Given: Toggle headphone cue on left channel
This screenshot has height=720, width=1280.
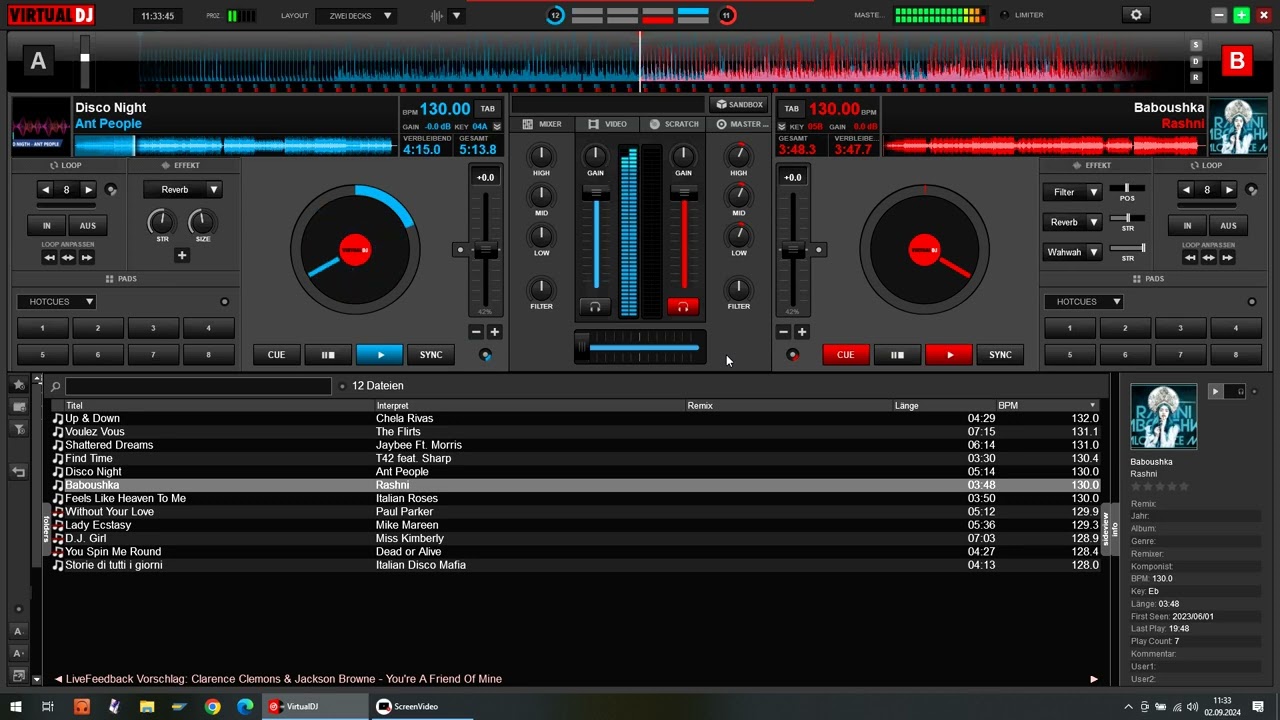Looking at the screenshot, I should point(595,307).
